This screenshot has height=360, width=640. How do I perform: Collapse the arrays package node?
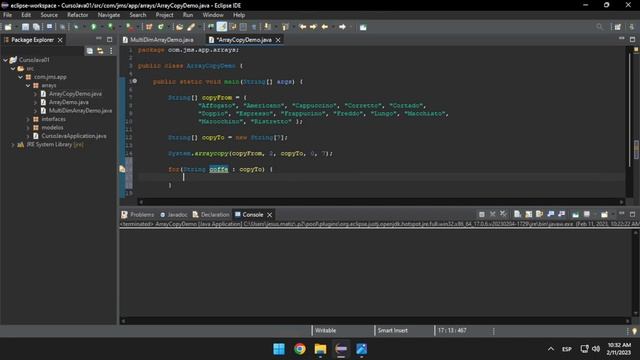point(28,86)
